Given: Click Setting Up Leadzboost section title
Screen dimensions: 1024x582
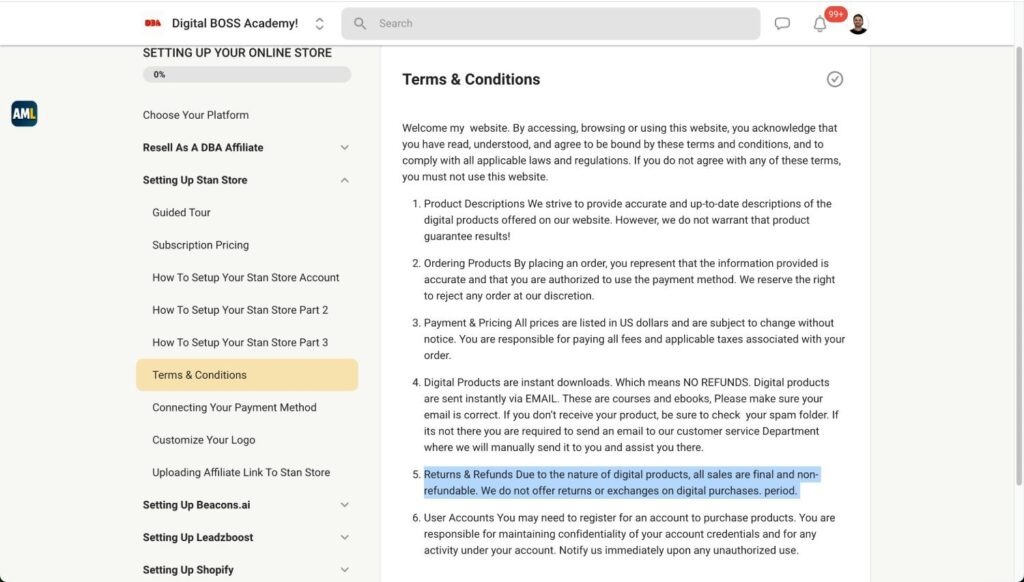Looking at the screenshot, I should pos(198,538).
